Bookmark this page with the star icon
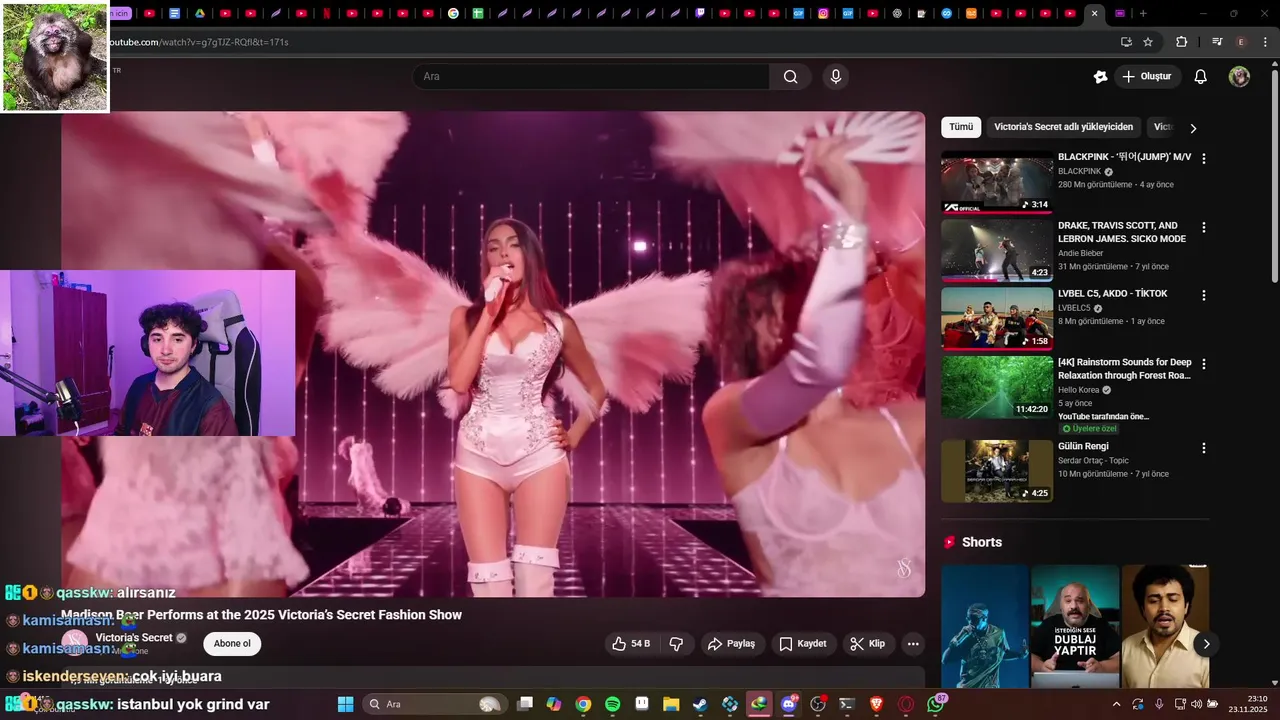Image resolution: width=1280 pixels, height=720 pixels. (1148, 42)
